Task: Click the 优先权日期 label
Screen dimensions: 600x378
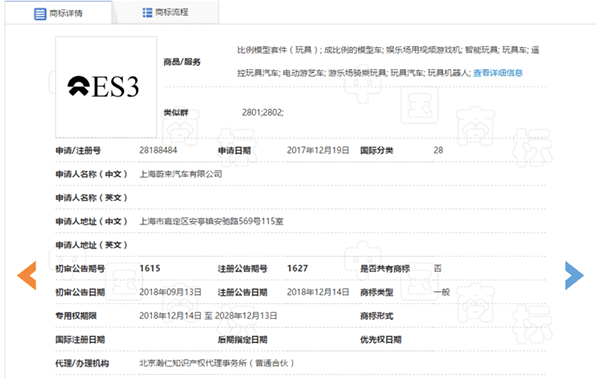Action: point(381,339)
